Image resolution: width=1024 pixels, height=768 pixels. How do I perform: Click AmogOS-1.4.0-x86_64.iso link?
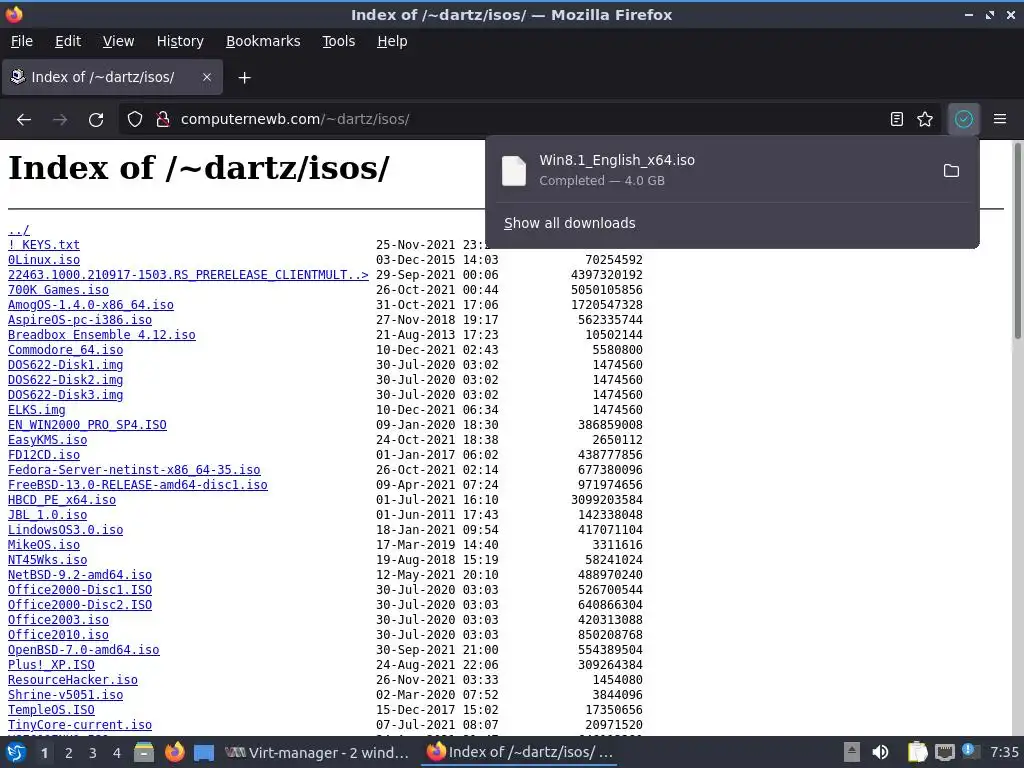coord(91,305)
